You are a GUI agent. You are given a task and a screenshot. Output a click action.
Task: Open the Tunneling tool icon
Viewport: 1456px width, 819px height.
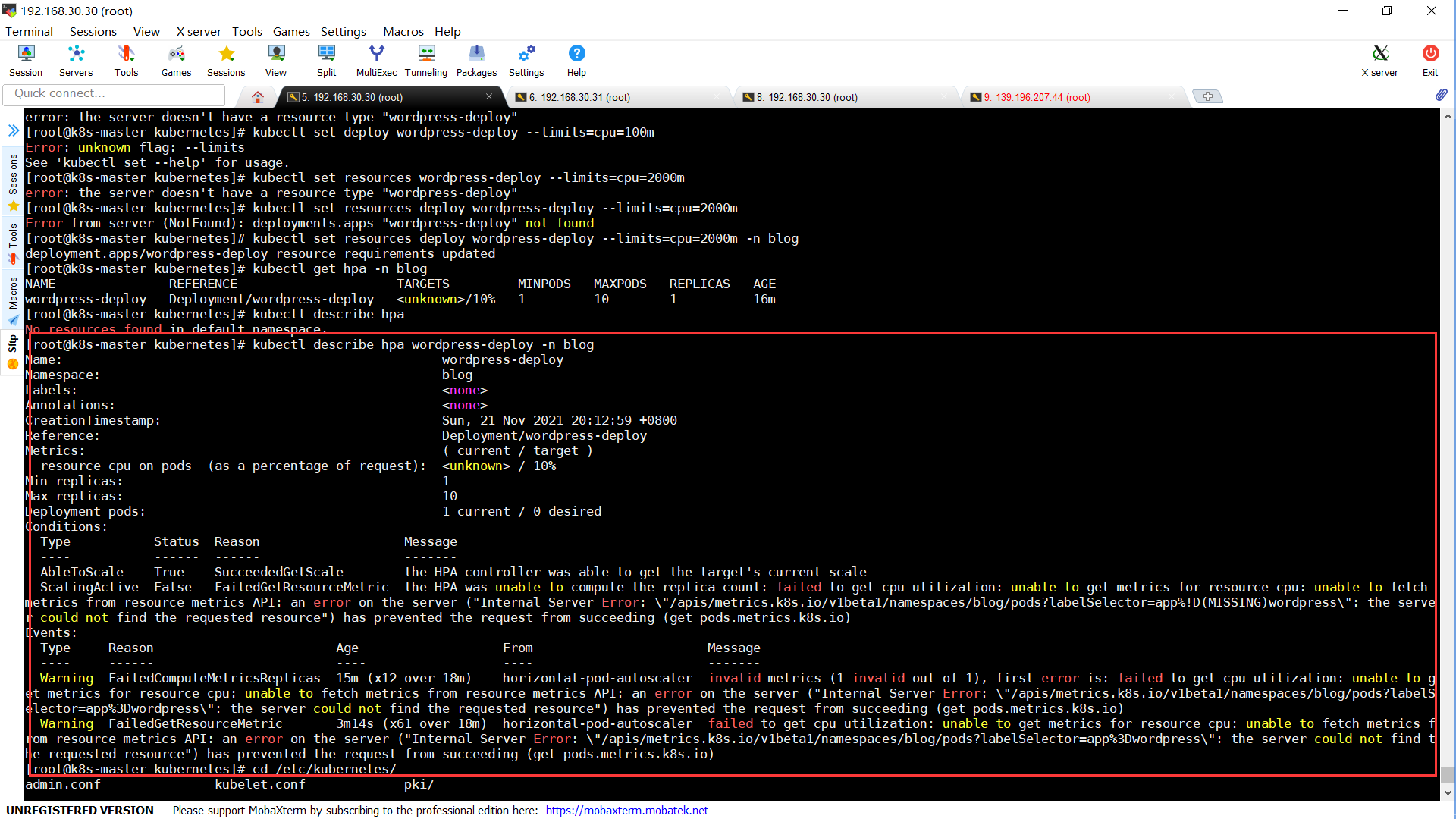426,60
